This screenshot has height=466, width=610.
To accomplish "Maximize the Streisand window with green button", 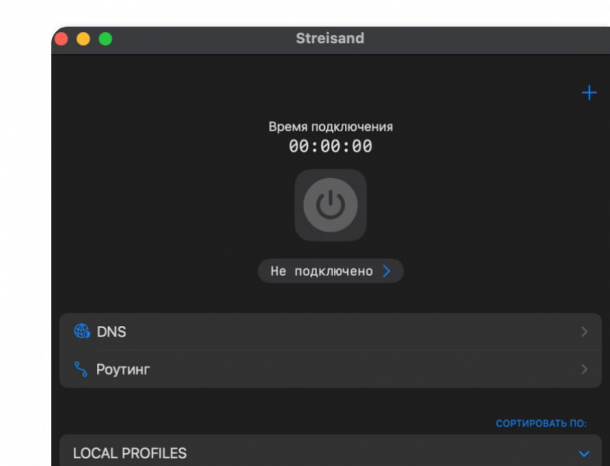I will click(105, 39).
